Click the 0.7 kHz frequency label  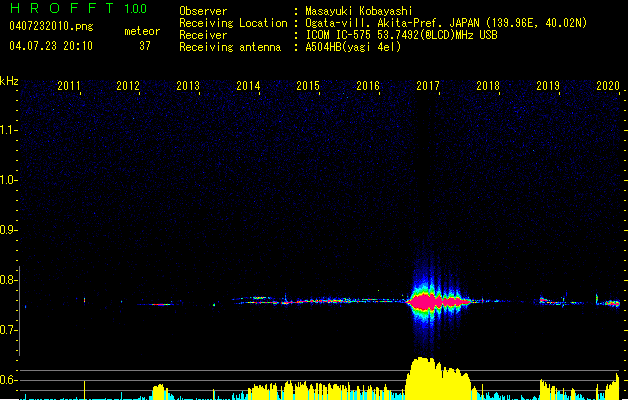coord(9,330)
